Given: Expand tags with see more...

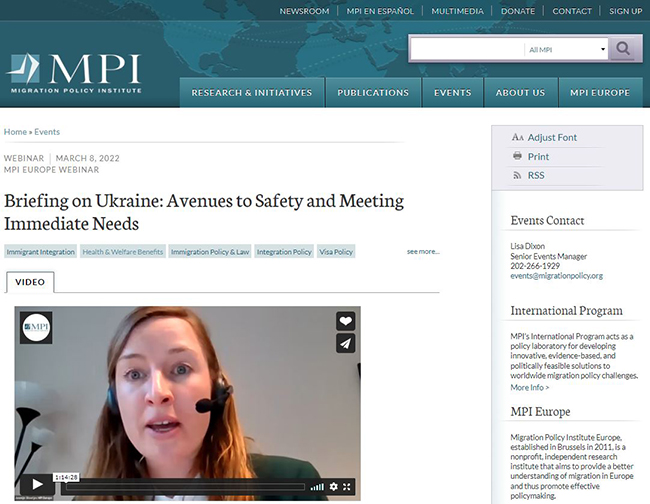Looking at the screenshot, I should 423,251.
